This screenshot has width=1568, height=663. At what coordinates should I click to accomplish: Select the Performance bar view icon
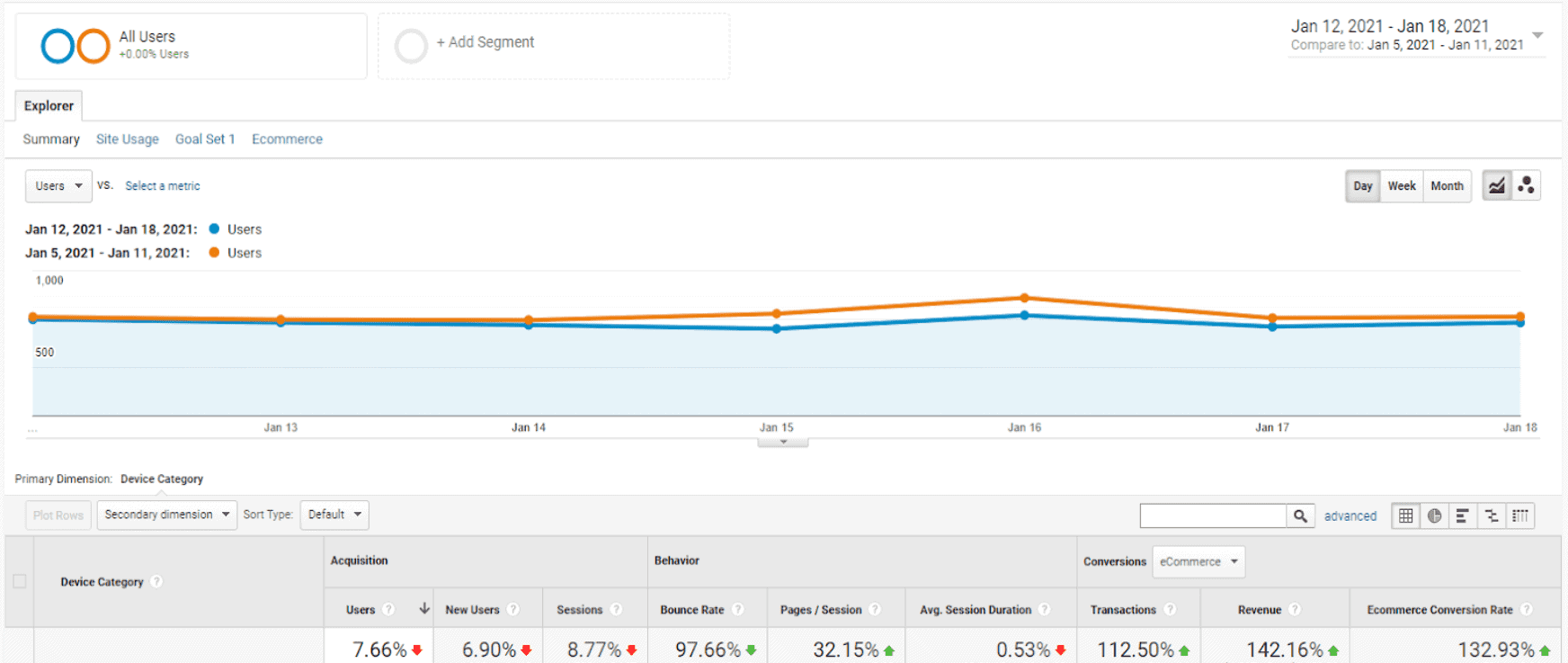tap(1463, 515)
